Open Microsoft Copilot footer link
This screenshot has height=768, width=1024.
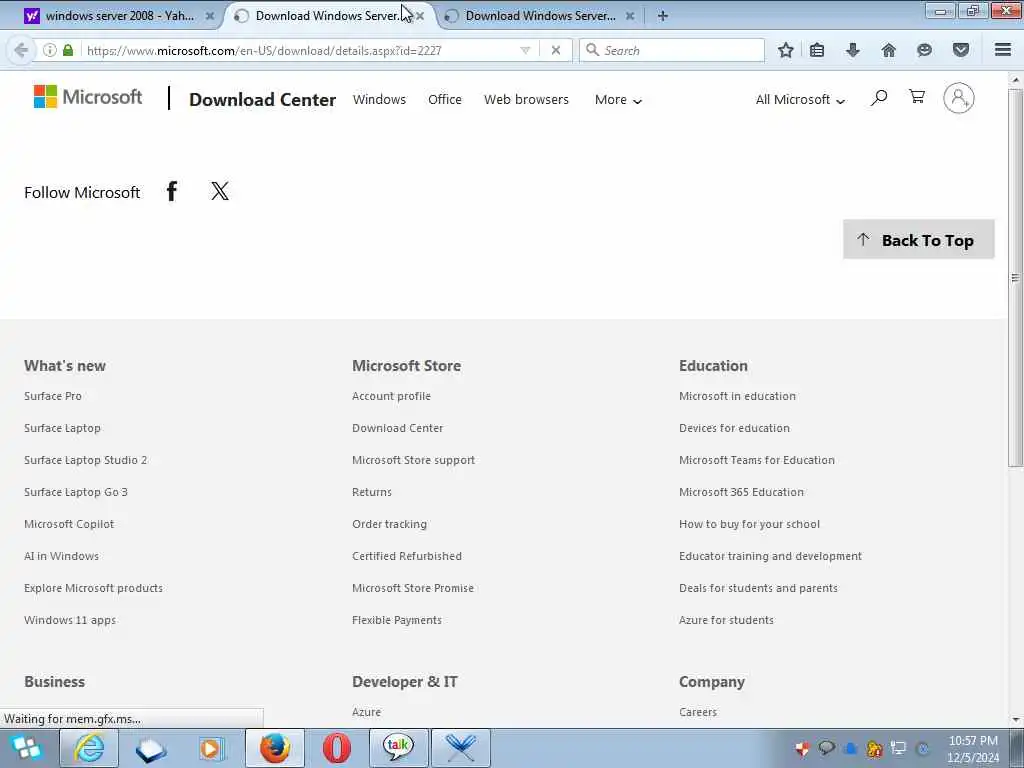coord(69,524)
